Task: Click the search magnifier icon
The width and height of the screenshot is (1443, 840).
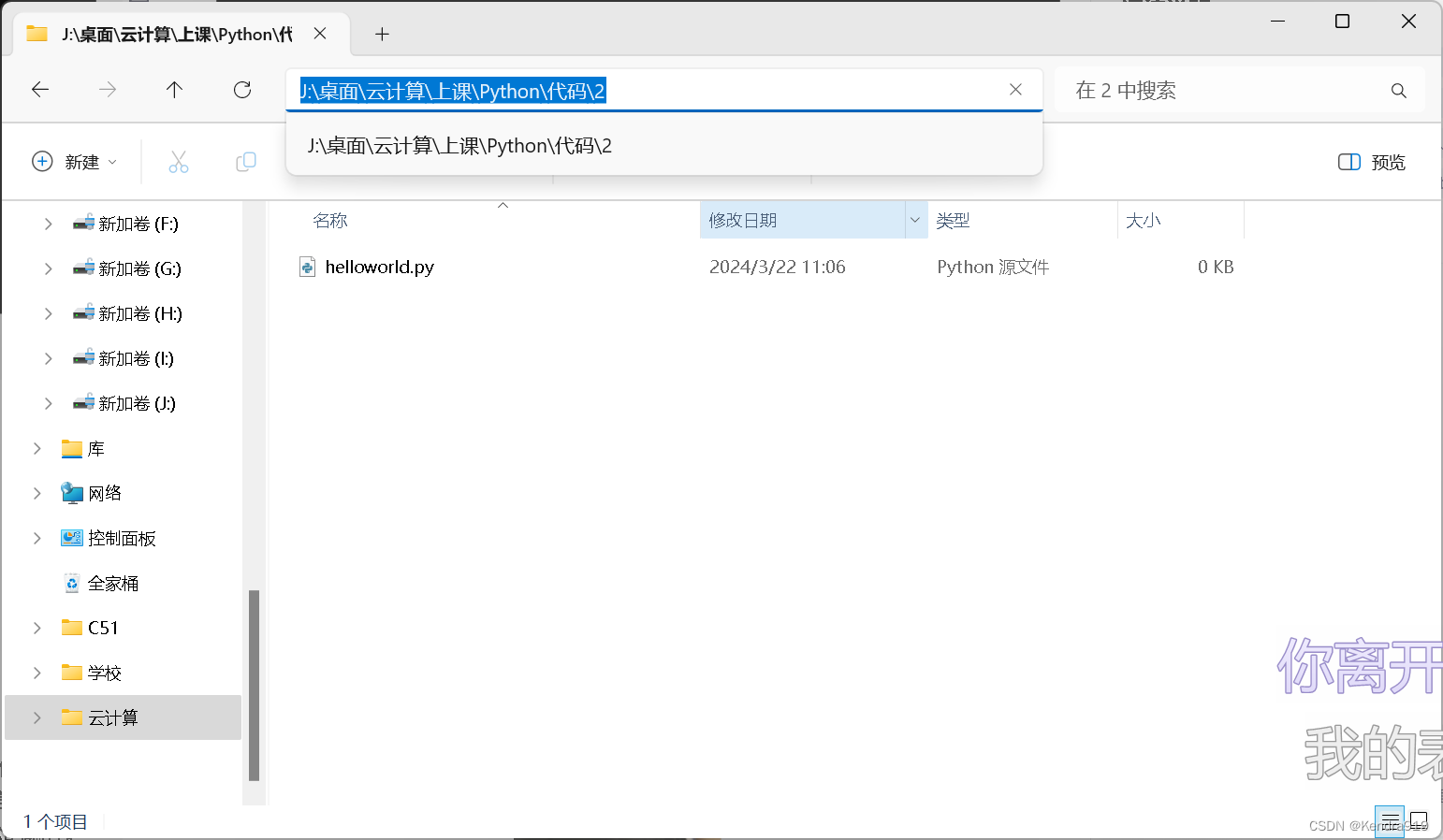Action: click(1398, 91)
